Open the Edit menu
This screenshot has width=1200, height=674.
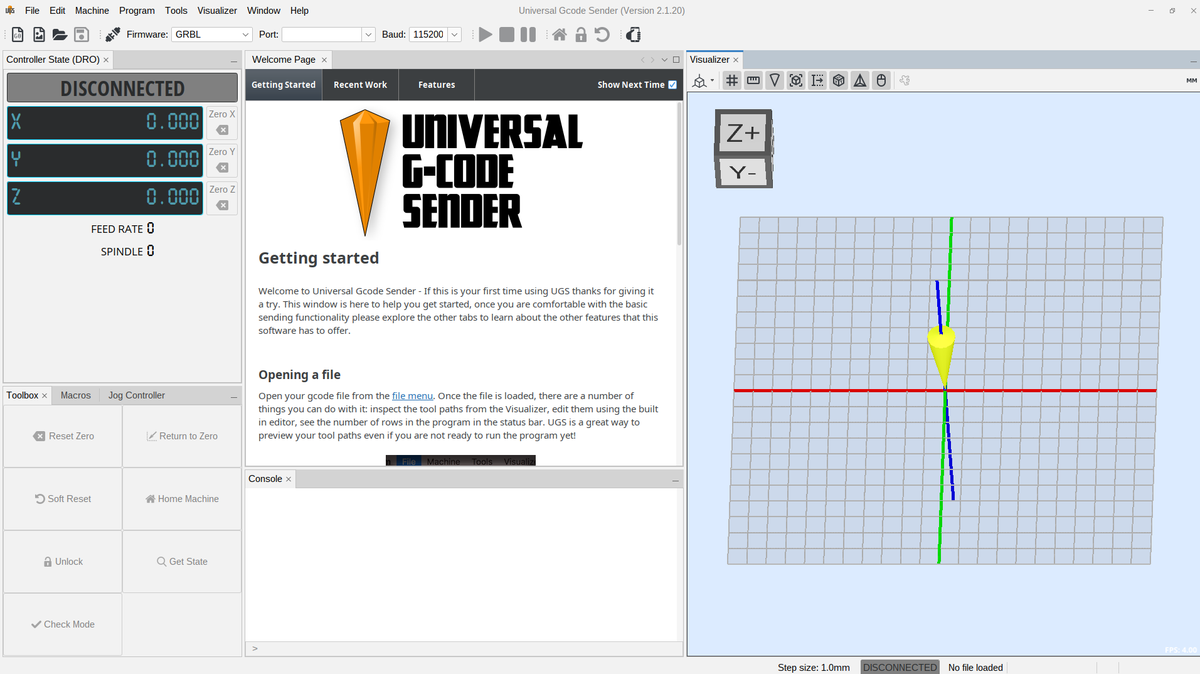click(57, 10)
